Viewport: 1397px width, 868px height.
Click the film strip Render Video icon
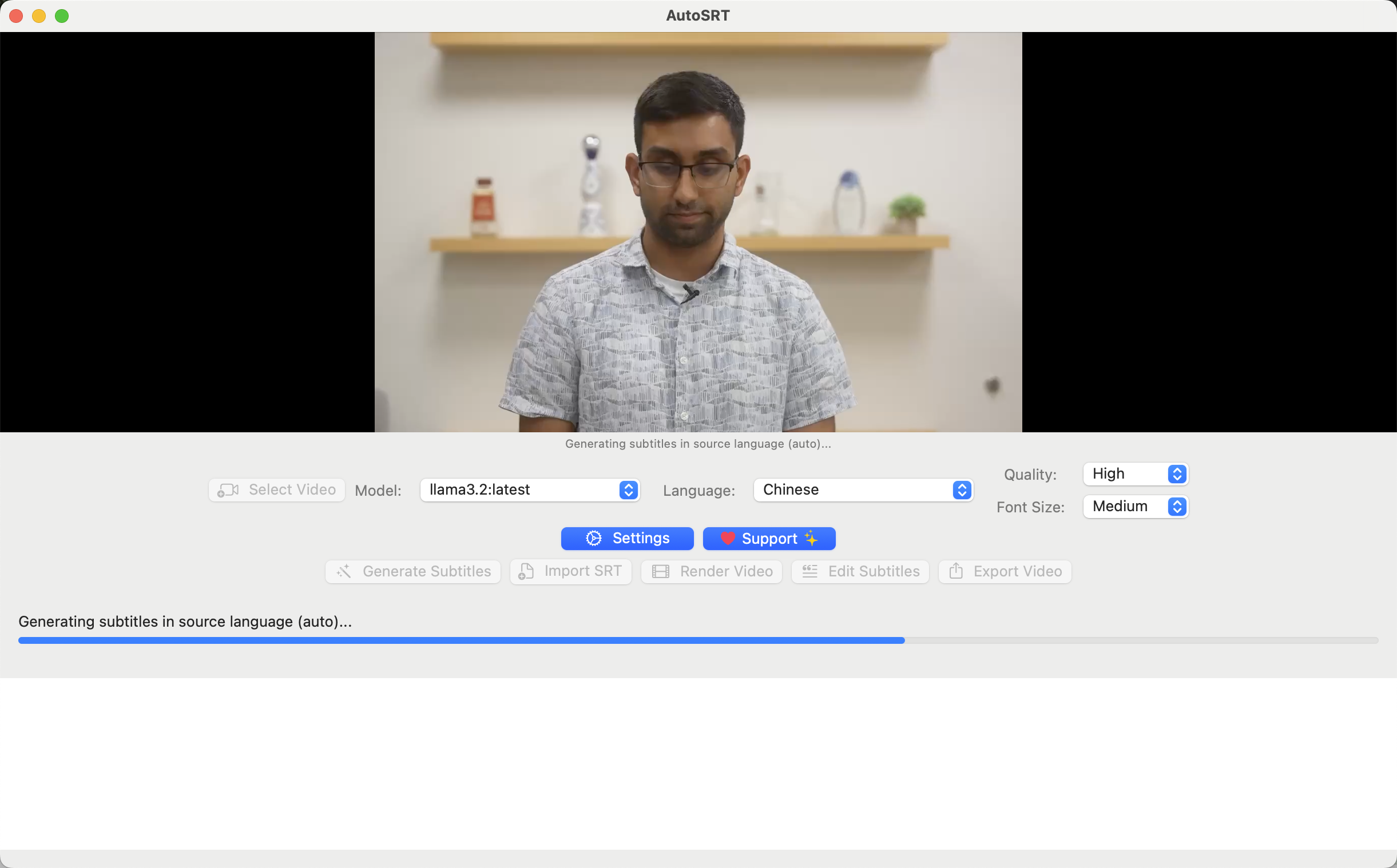[x=660, y=572]
